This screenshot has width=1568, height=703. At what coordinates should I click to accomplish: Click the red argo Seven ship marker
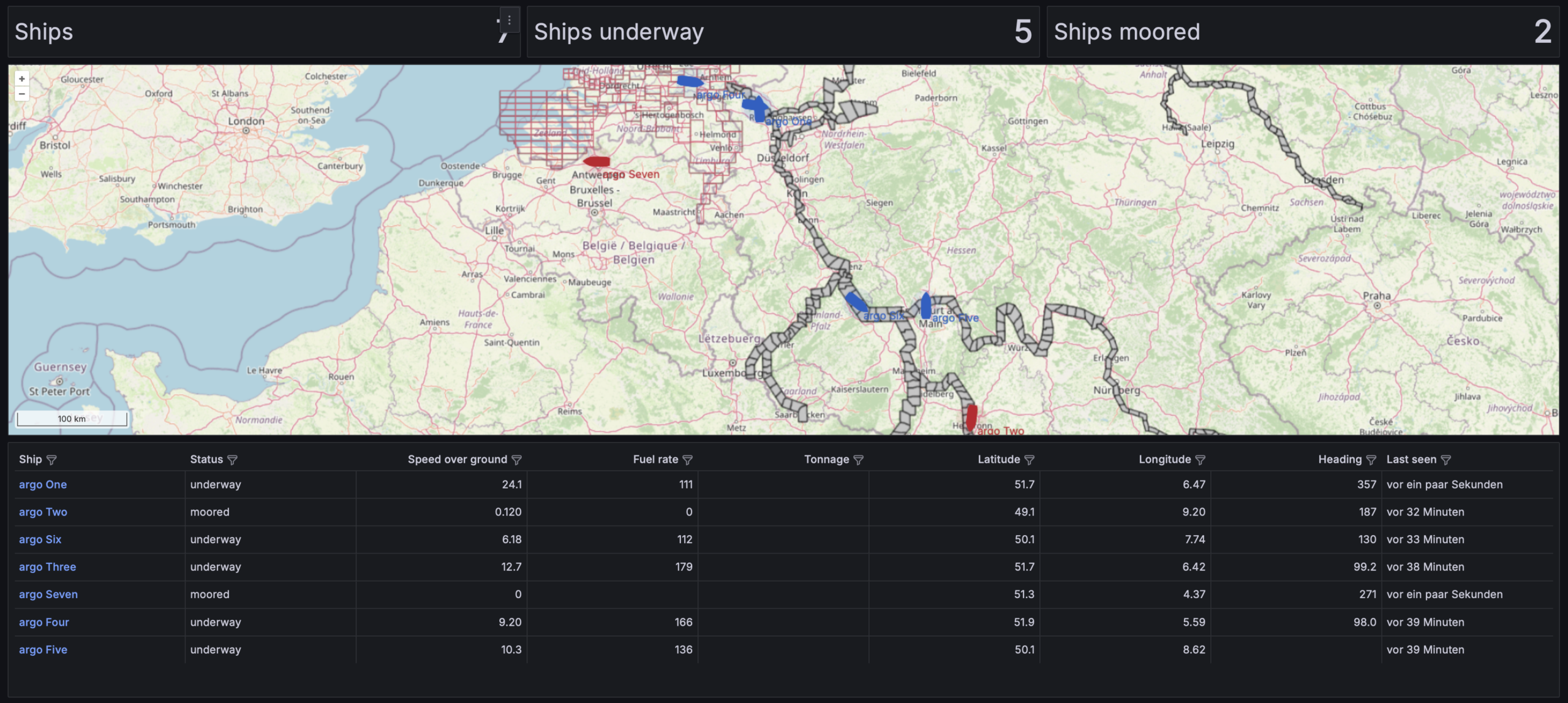(x=597, y=162)
